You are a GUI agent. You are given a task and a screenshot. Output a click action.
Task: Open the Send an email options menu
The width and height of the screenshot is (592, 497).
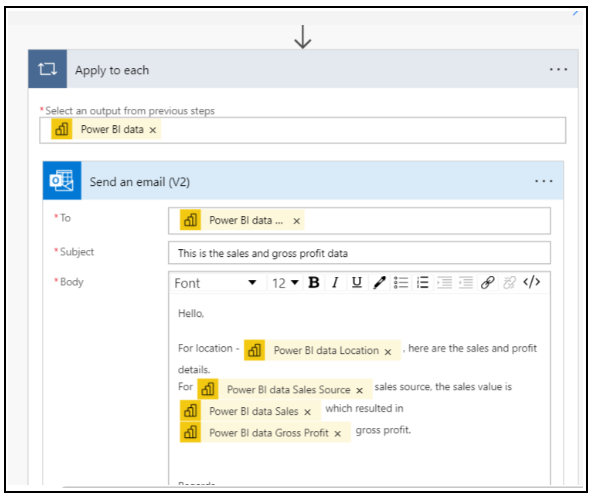pos(543,181)
